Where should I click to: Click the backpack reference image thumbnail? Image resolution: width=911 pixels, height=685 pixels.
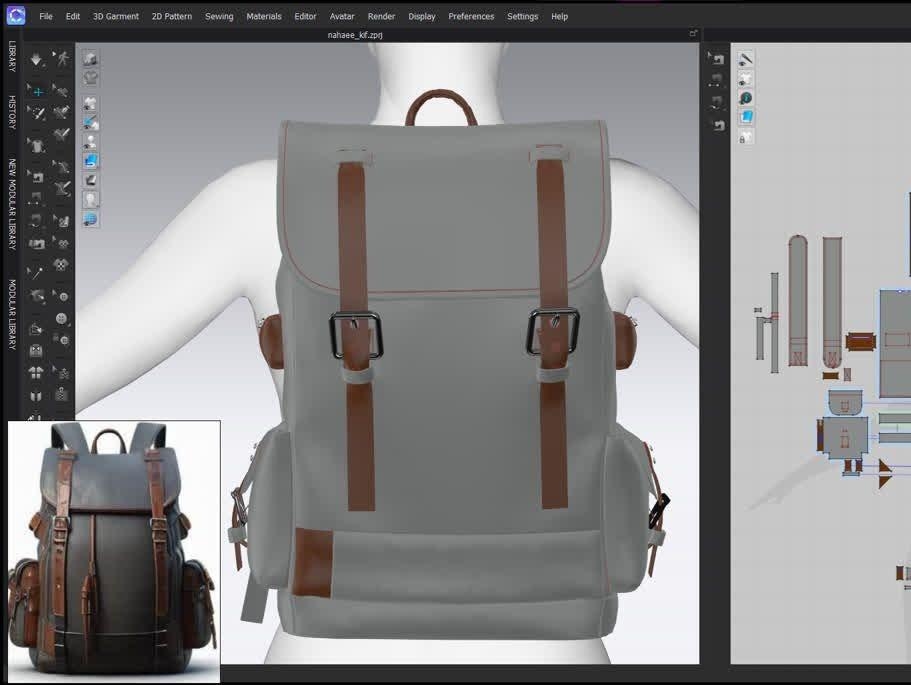coord(114,551)
